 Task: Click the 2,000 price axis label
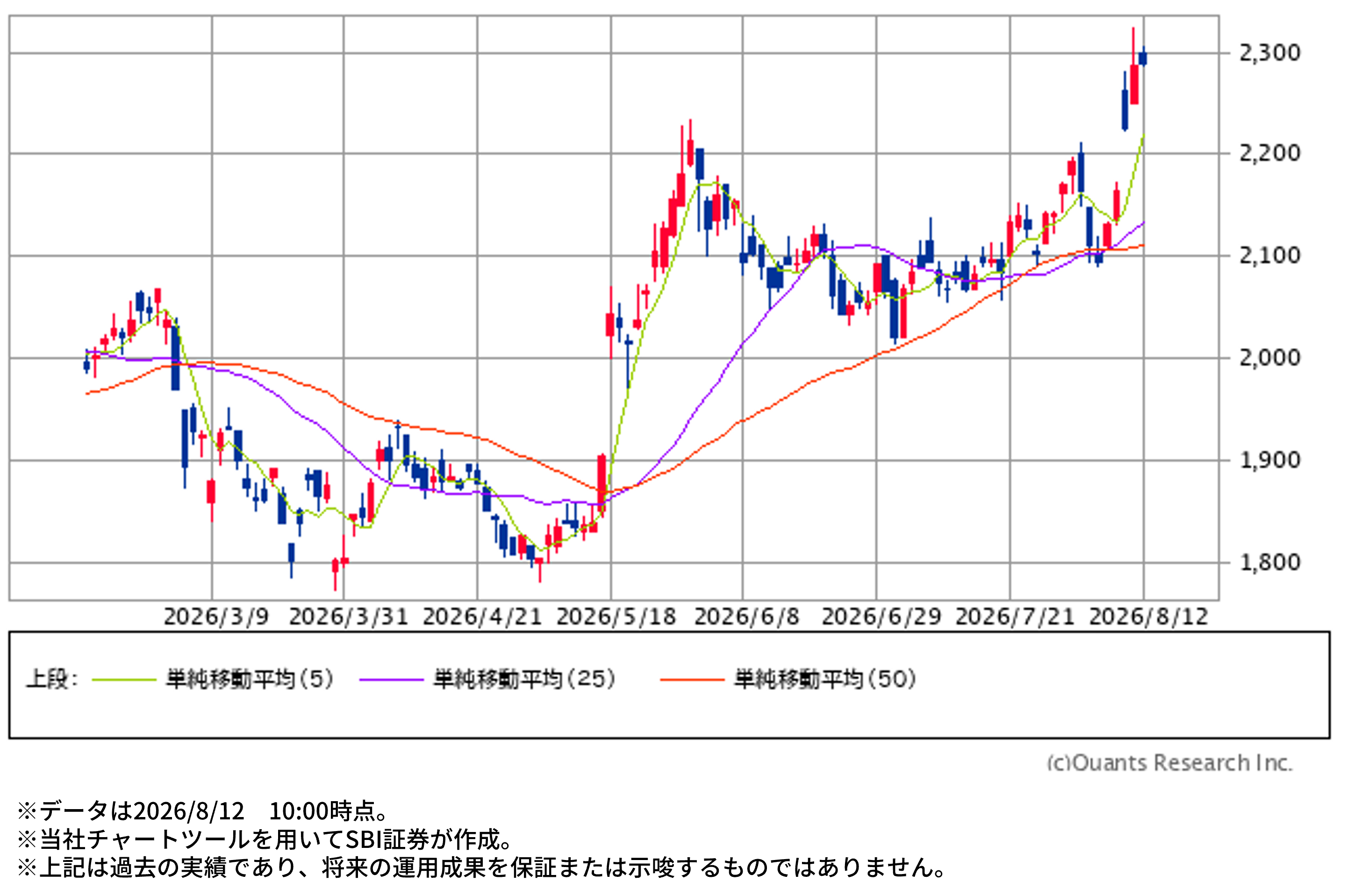(1270, 358)
